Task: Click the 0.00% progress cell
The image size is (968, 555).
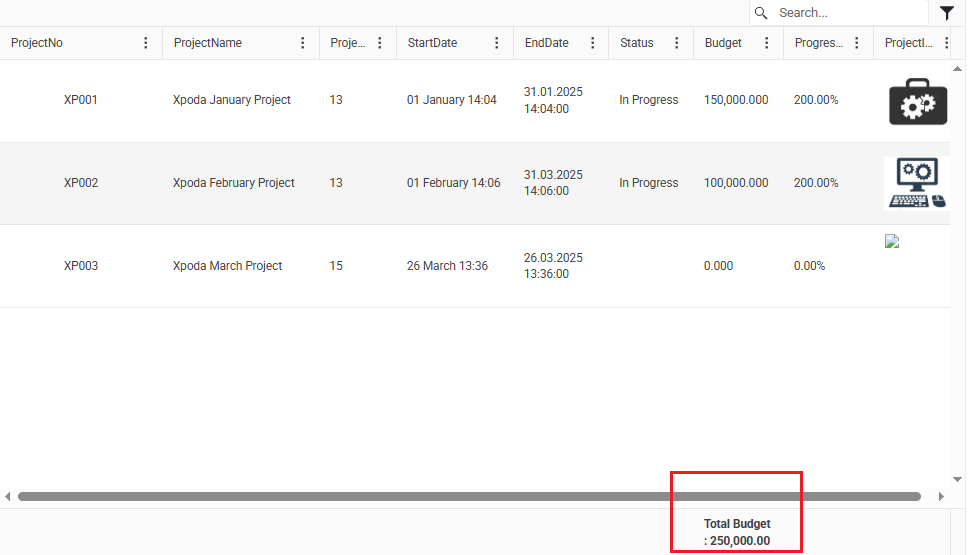Action: tap(809, 265)
